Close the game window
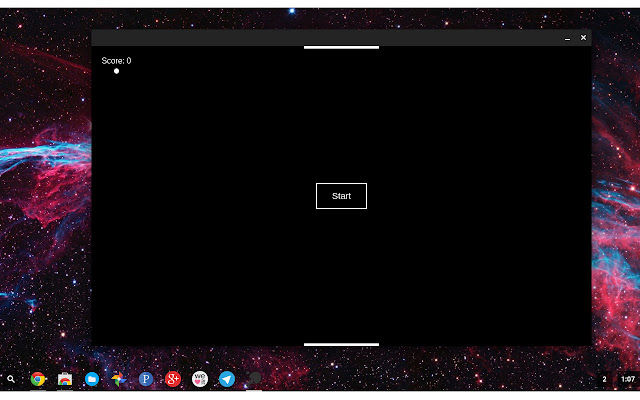 [x=583, y=38]
